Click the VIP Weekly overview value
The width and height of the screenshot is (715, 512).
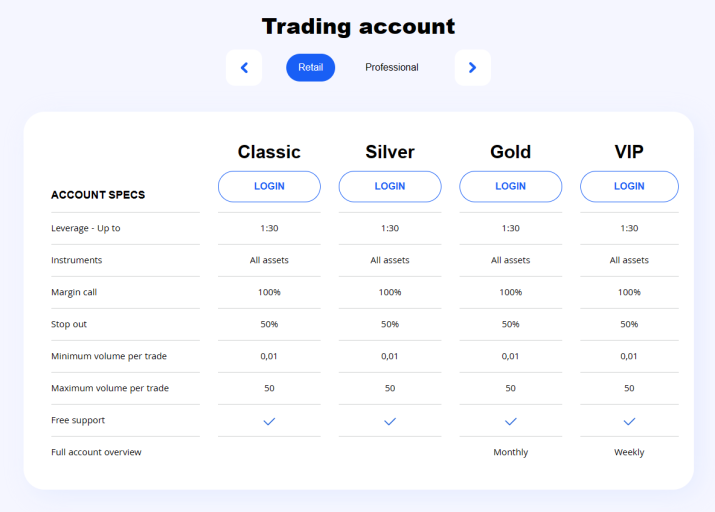coord(629,452)
